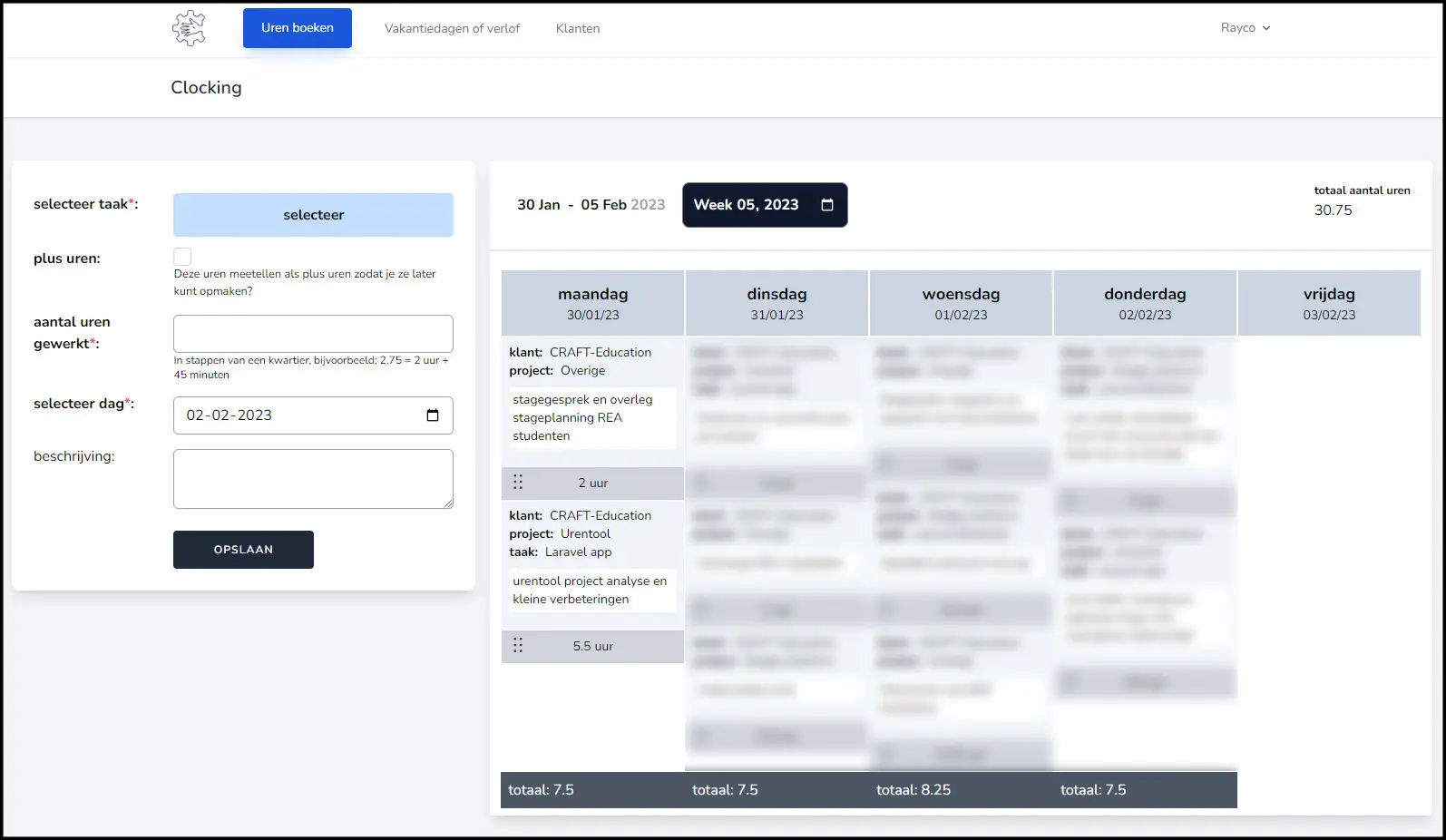Image resolution: width=1446 pixels, height=840 pixels.
Task: Select the maandag 30/01/23 column header
Action: (592, 303)
